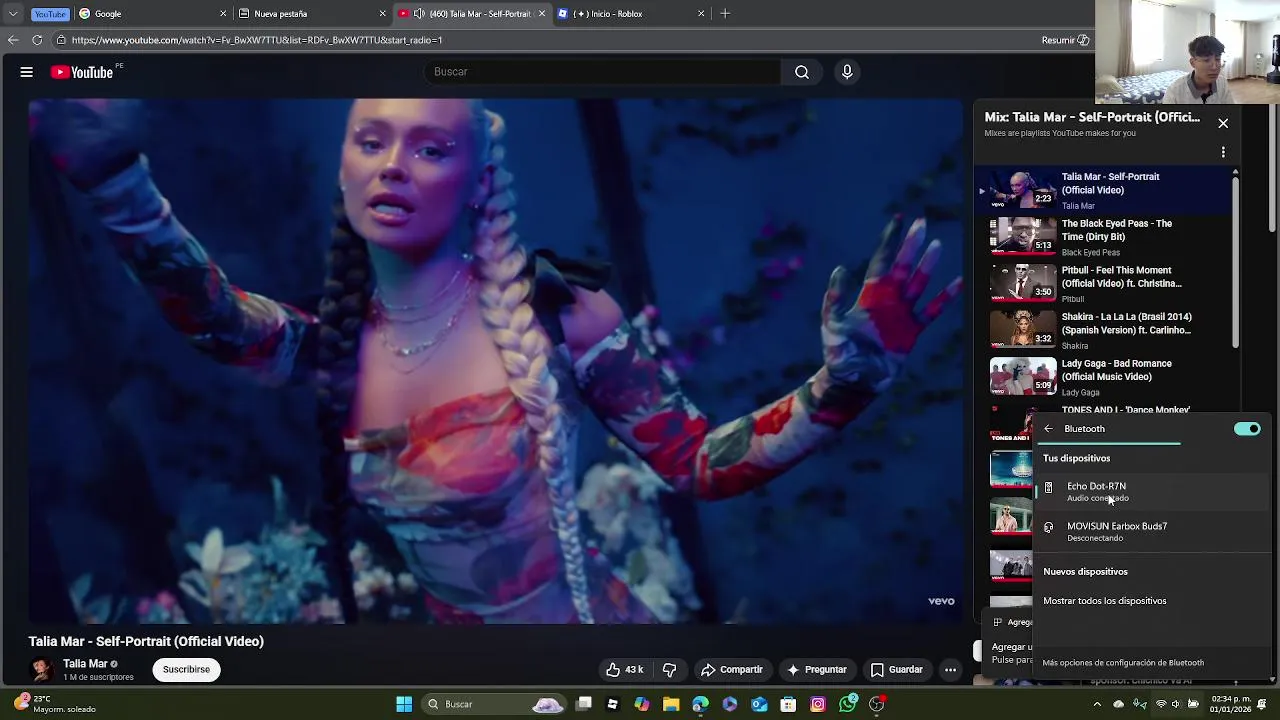The width and height of the screenshot is (1280, 720).
Task: Open Instagram from the taskbar
Action: coord(818,704)
